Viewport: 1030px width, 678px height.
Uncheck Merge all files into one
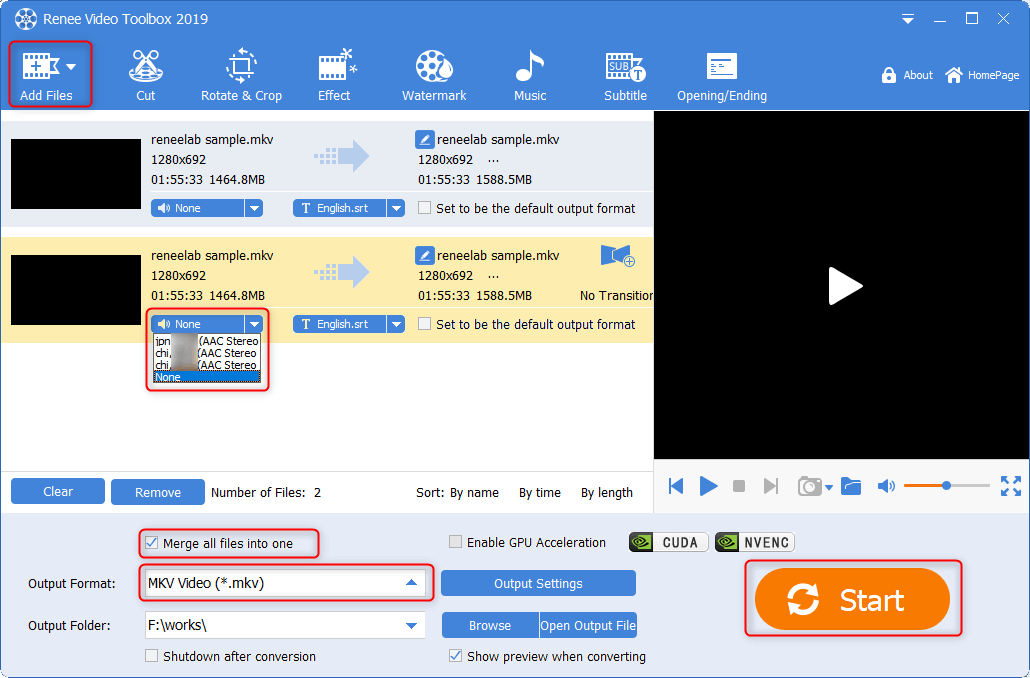[152, 543]
